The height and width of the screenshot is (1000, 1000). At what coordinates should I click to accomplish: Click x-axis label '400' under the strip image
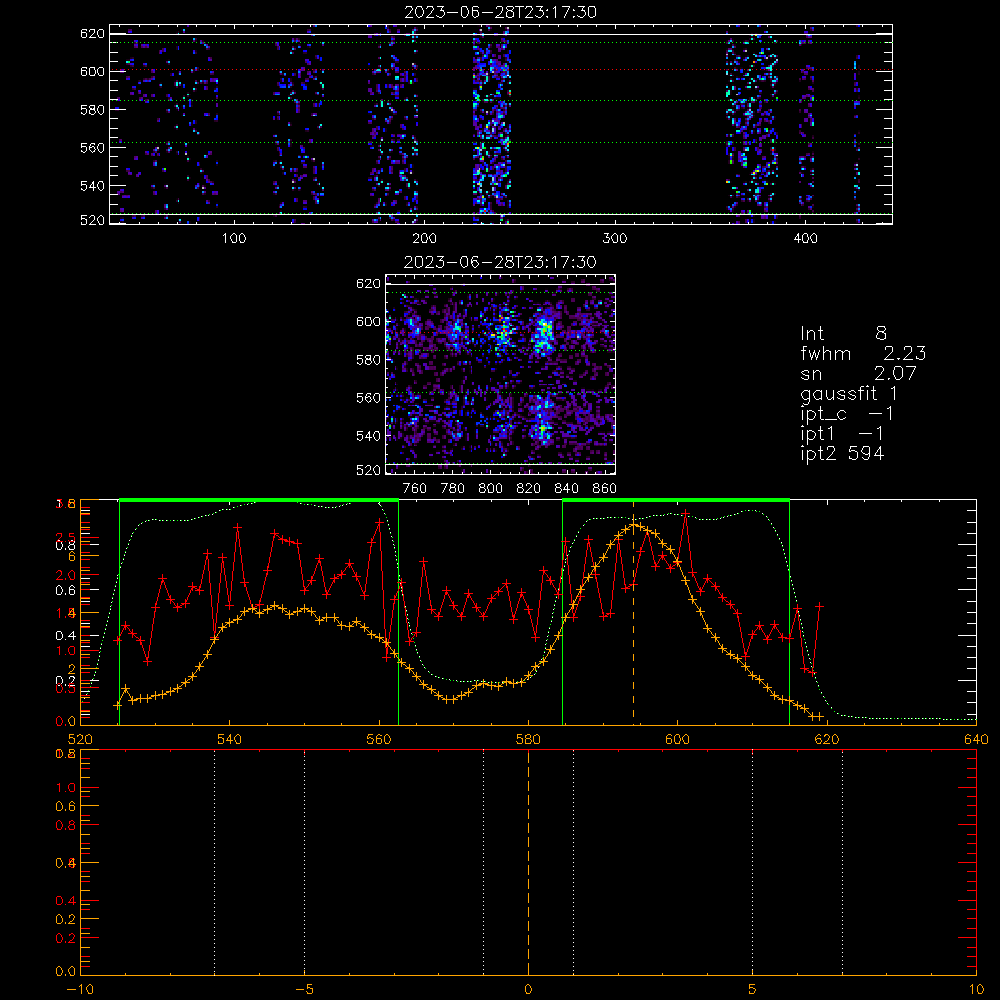(805, 239)
